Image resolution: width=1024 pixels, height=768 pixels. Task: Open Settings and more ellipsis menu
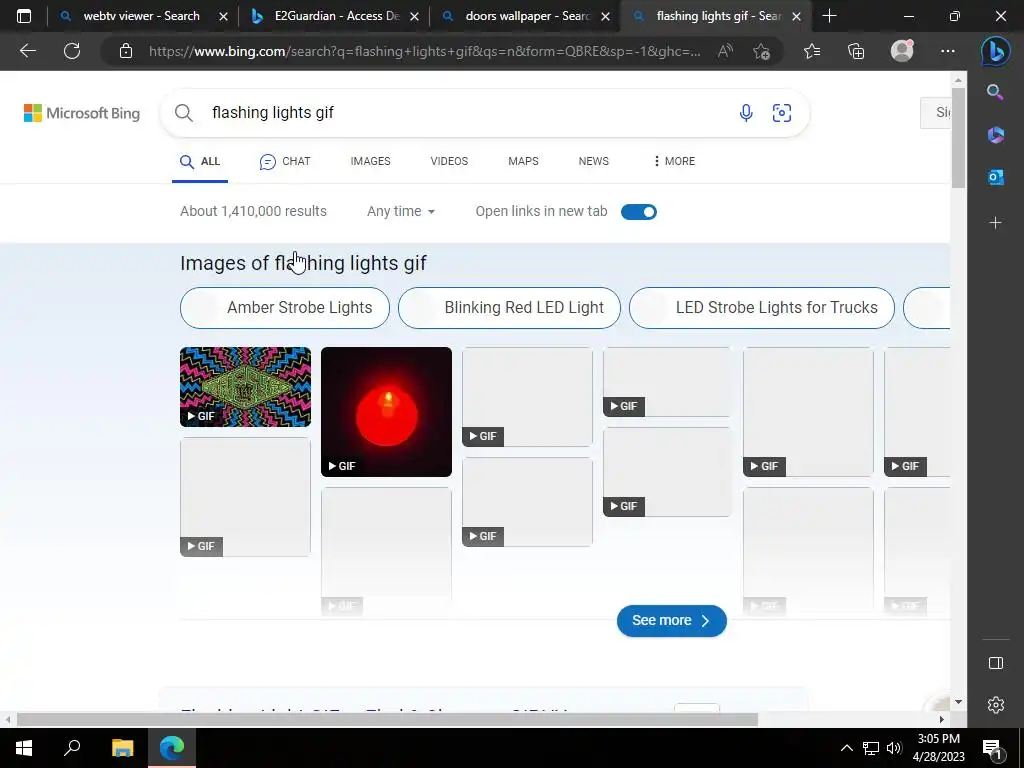click(x=948, y=51)
